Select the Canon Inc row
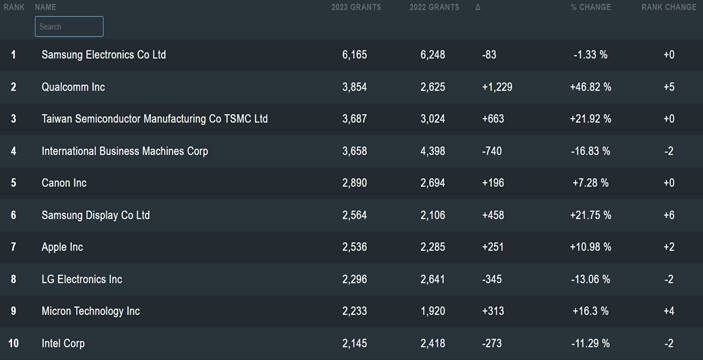703x360 pixels. tap(352, 183)
